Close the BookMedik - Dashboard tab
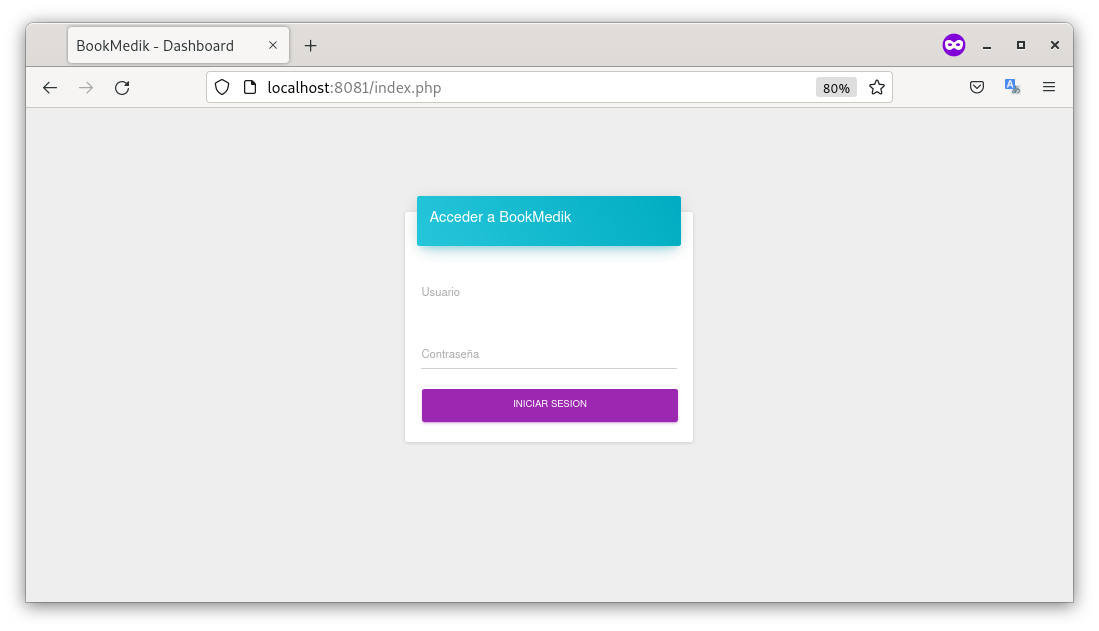Image resolution: width=1099 pixels, height=631 pixels. (273, 46)
